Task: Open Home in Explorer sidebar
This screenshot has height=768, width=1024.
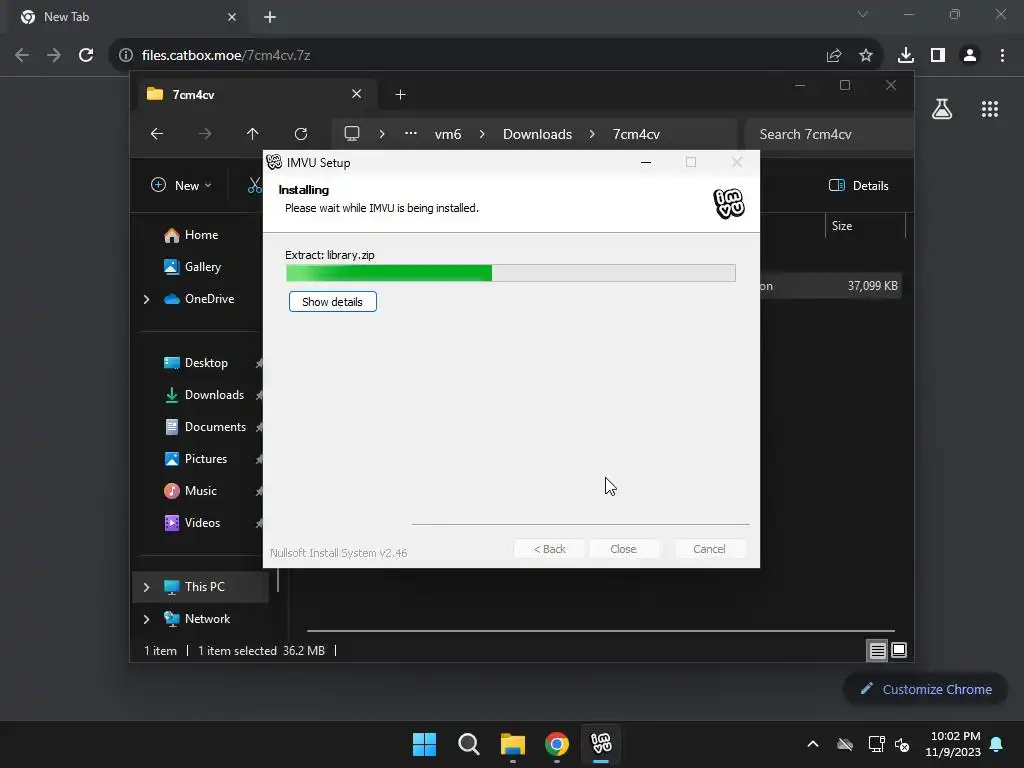Action: point(201,235)
